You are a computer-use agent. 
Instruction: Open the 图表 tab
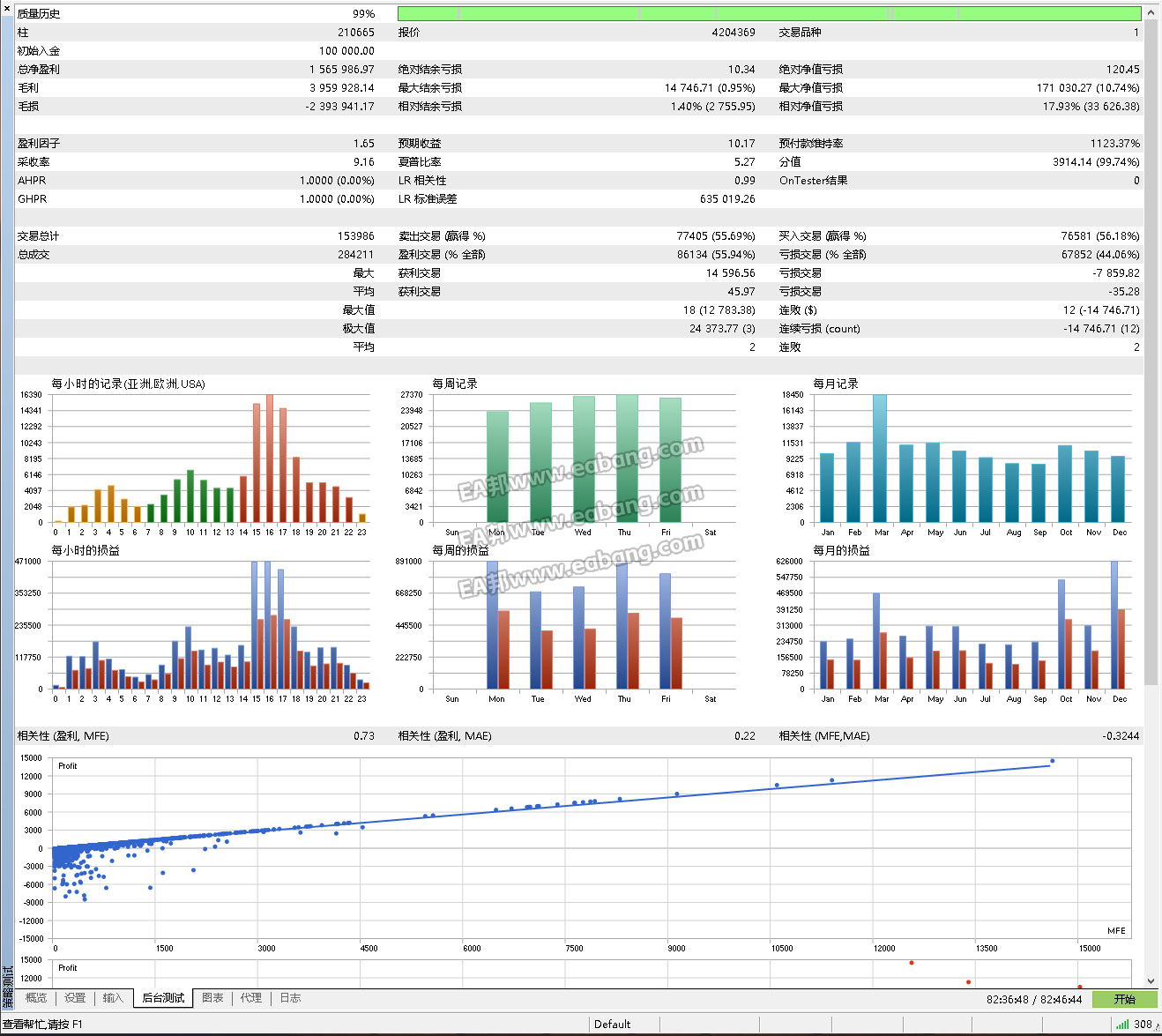coord(212,998)
